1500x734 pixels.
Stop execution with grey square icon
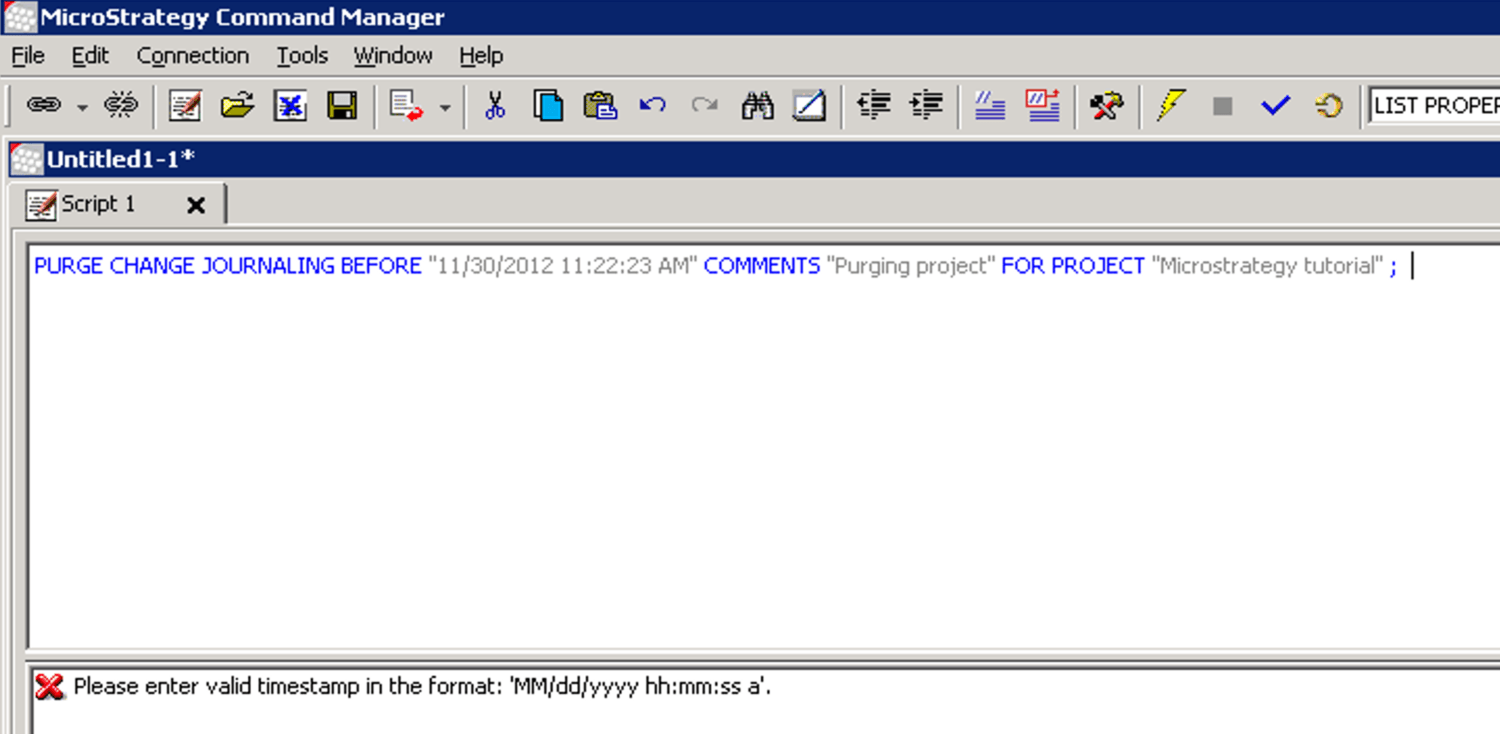pos(1222,106)
